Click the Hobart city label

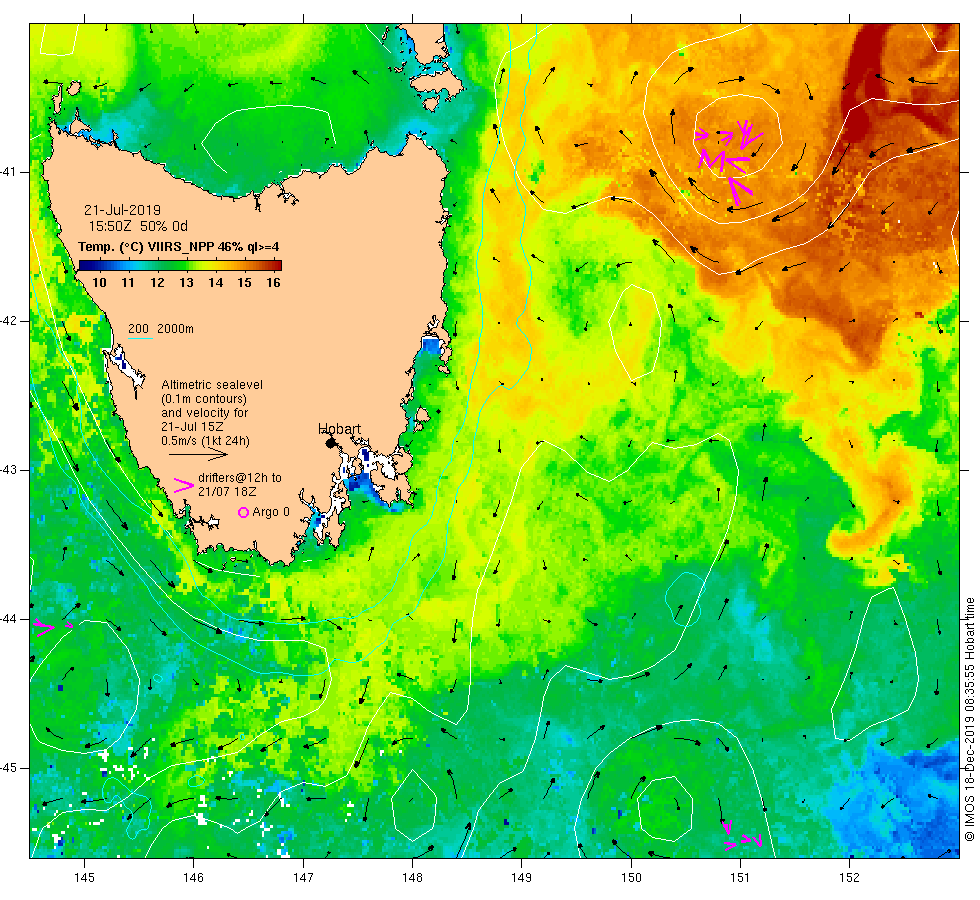pyautogui.click(x=339, y=429)
